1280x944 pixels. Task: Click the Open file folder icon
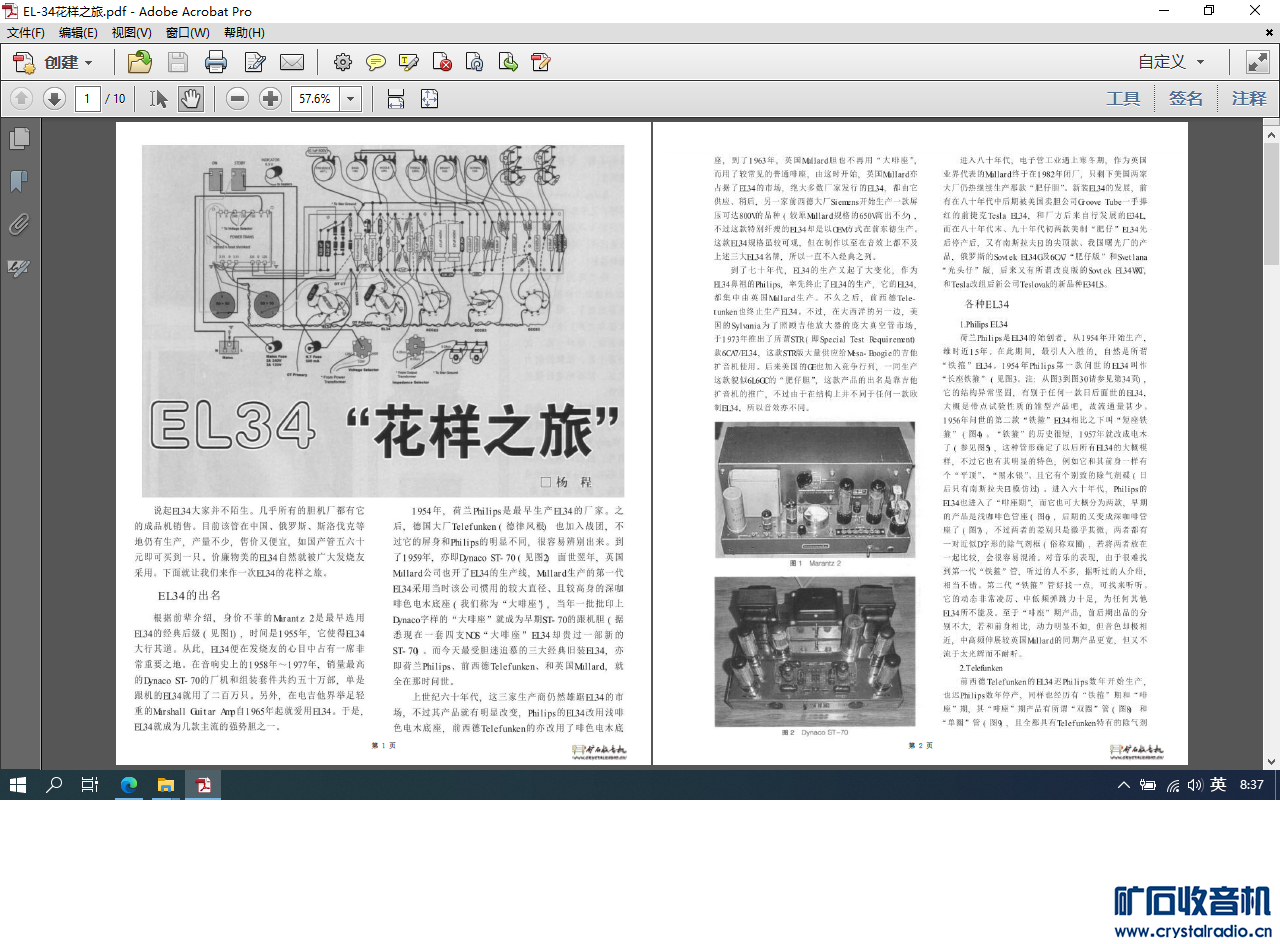(x=140, y=62)
